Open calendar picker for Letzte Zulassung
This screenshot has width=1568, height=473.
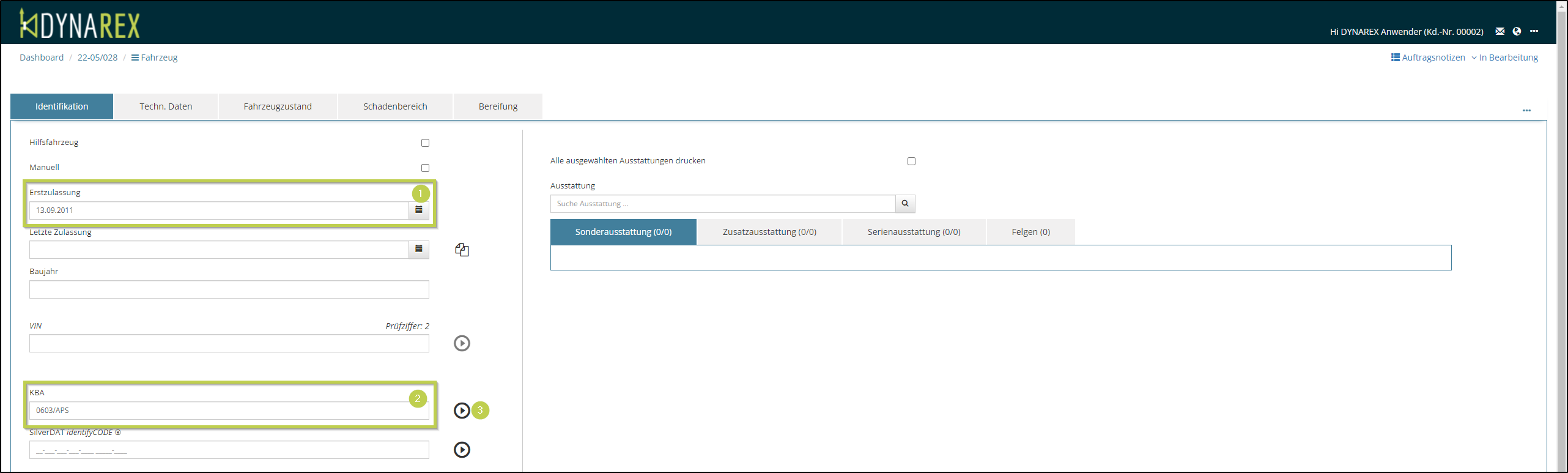point(419,250)
